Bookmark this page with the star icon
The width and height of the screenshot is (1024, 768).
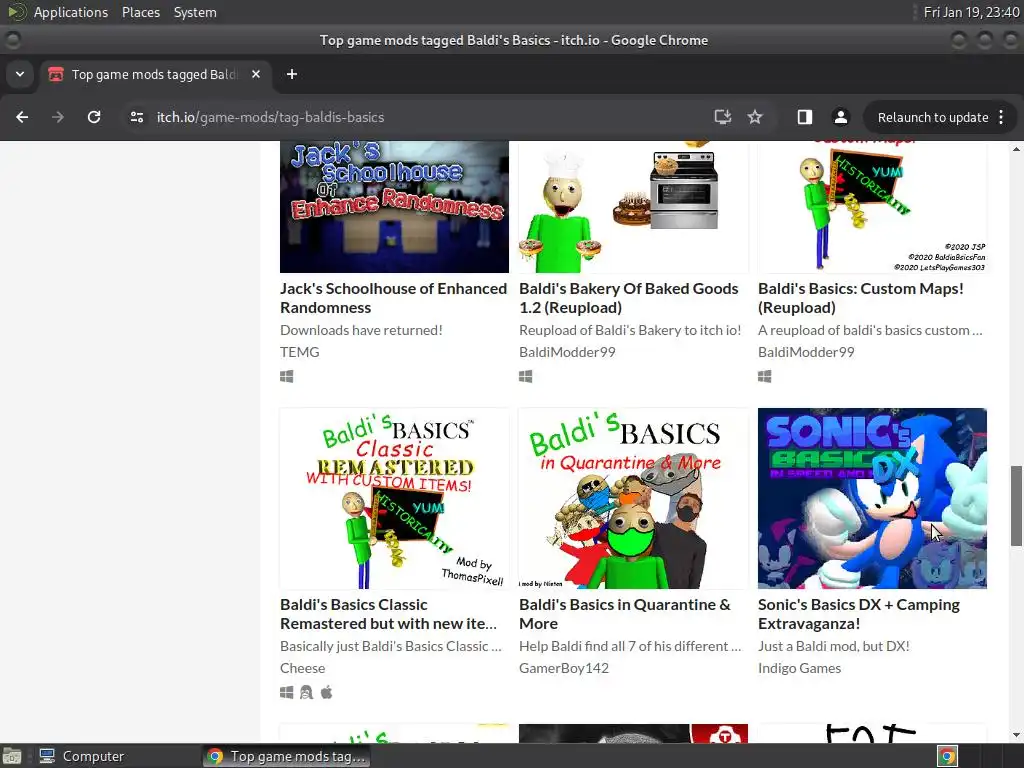[x=755, y=117]
